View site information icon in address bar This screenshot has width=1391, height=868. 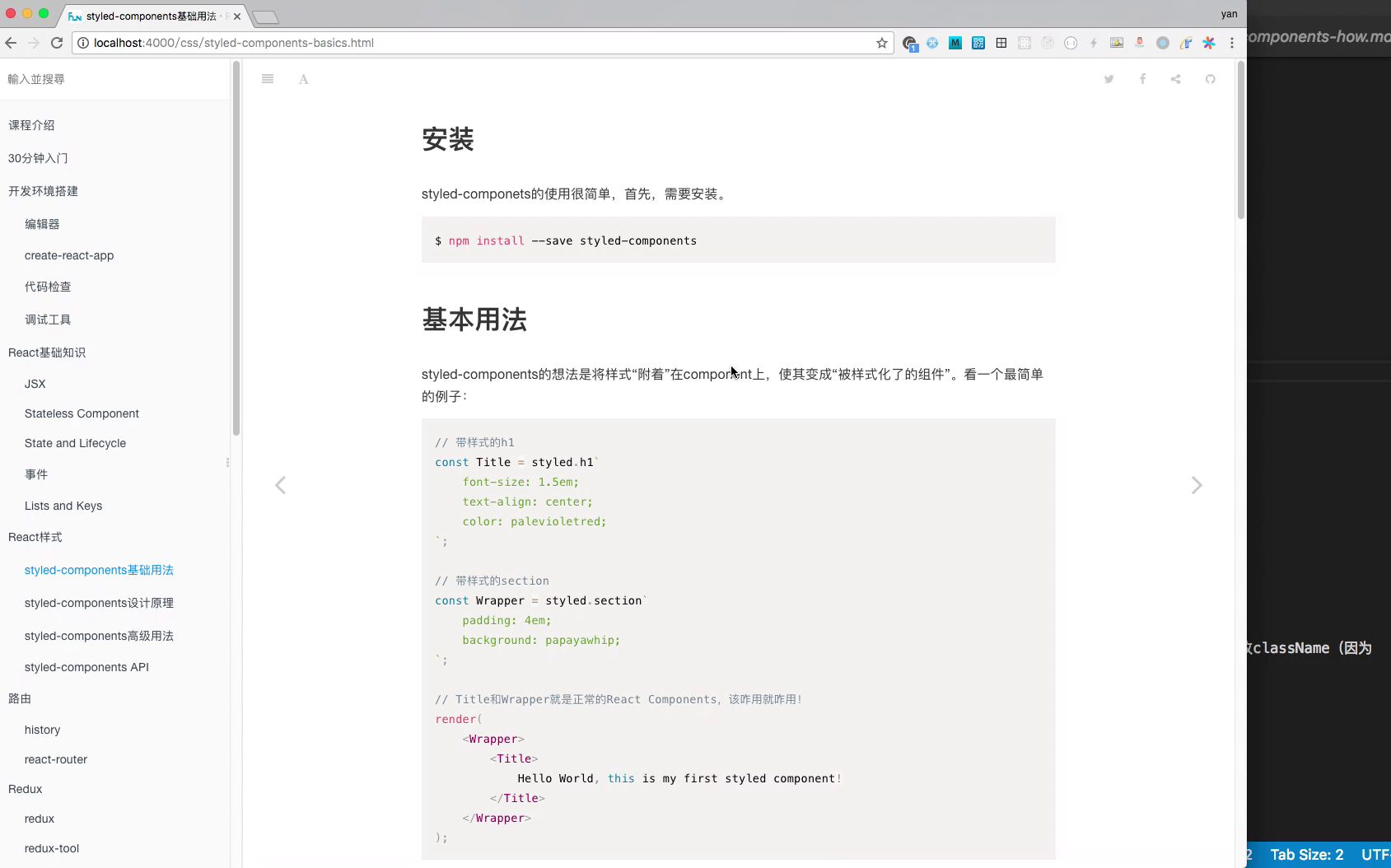82,43
